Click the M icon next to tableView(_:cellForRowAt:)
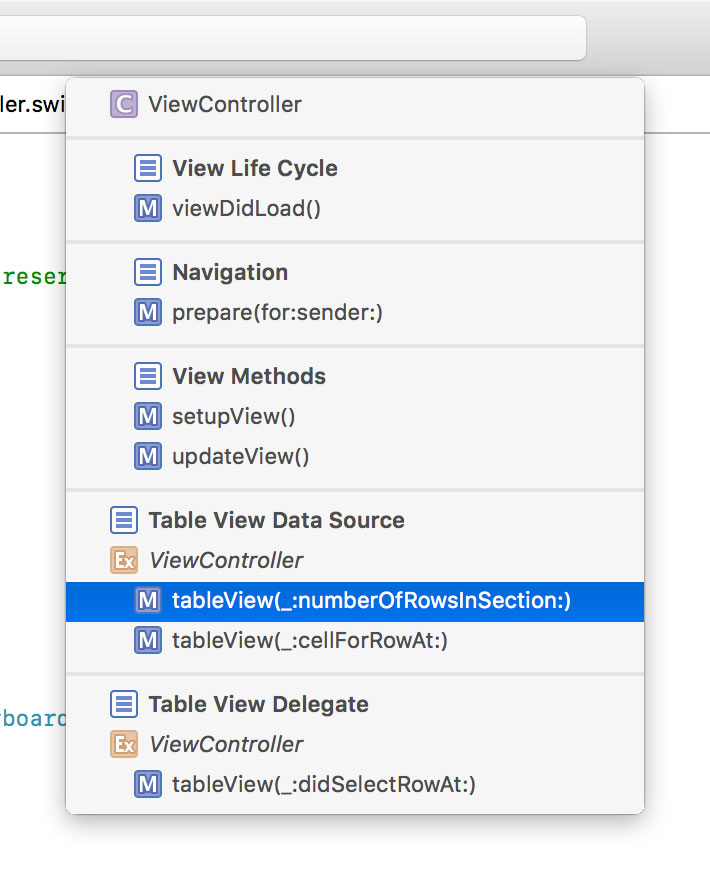 [148, 640]
